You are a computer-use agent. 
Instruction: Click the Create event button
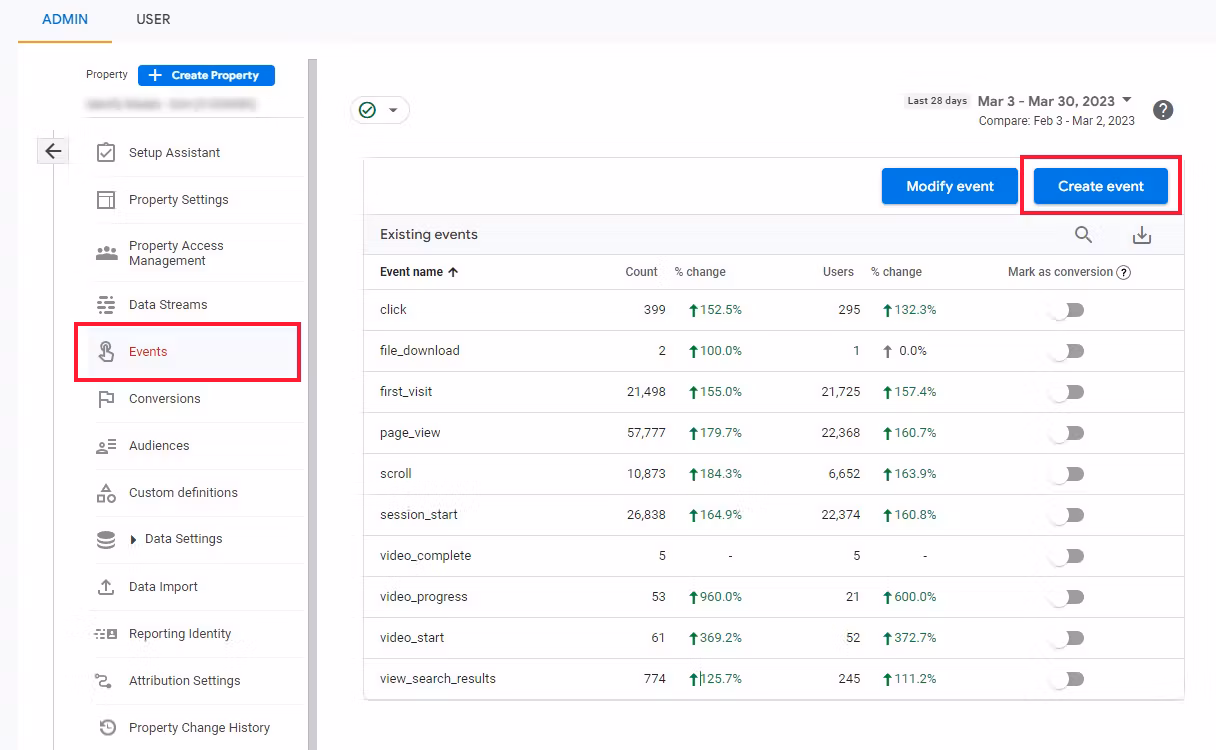pyautogui.click(x=1099, y=186)
